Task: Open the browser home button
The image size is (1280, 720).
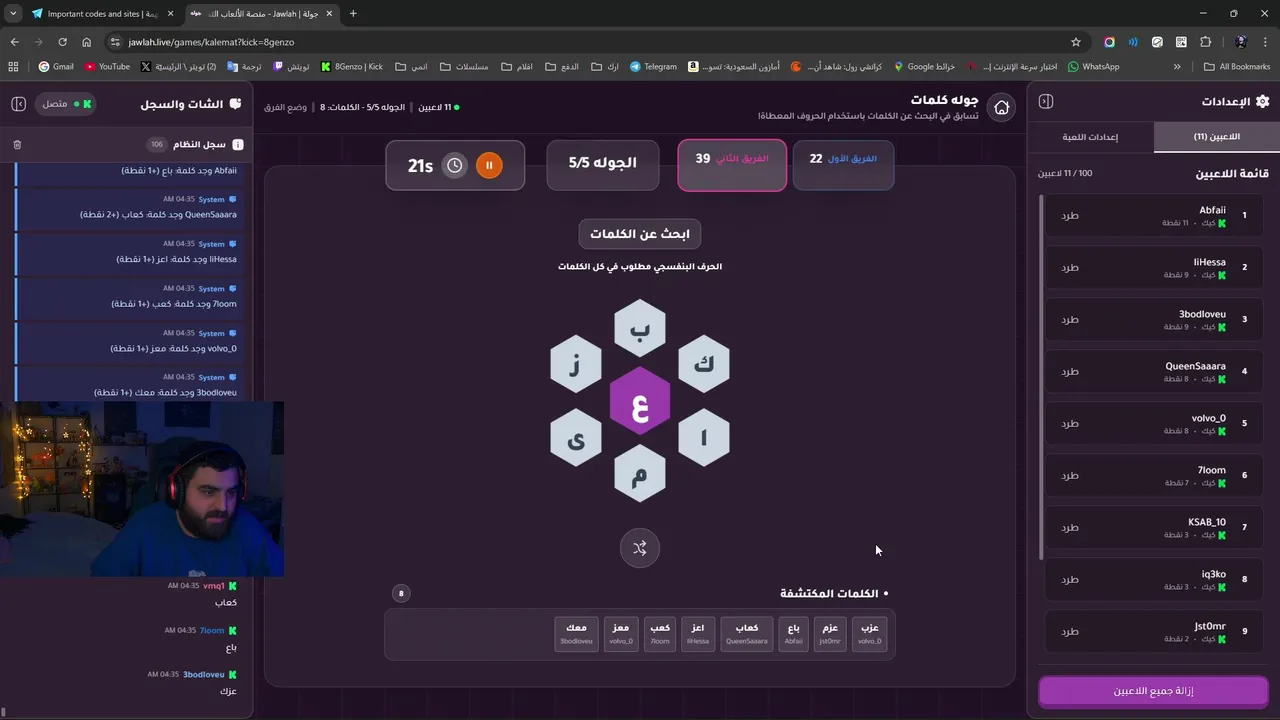Action: point(86,42)
